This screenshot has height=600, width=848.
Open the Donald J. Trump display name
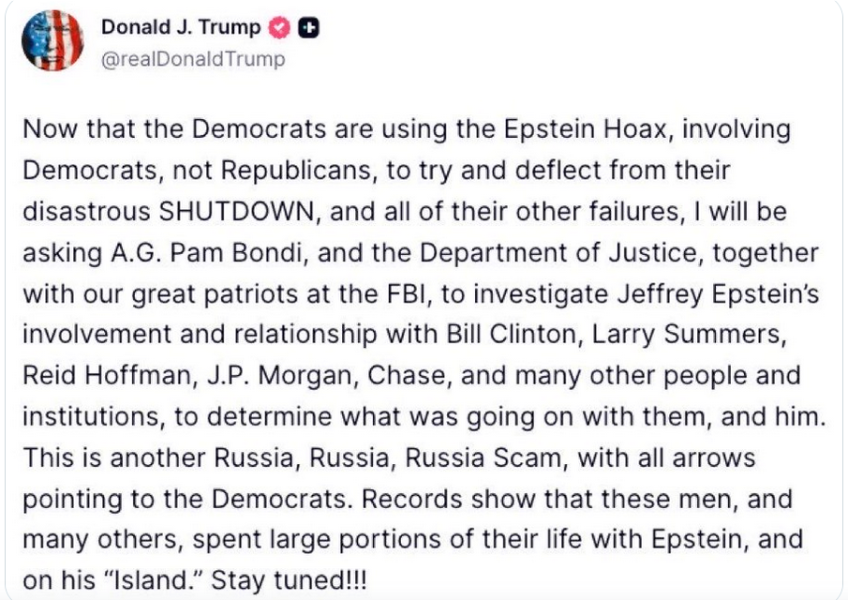click(x=180, y=28)
